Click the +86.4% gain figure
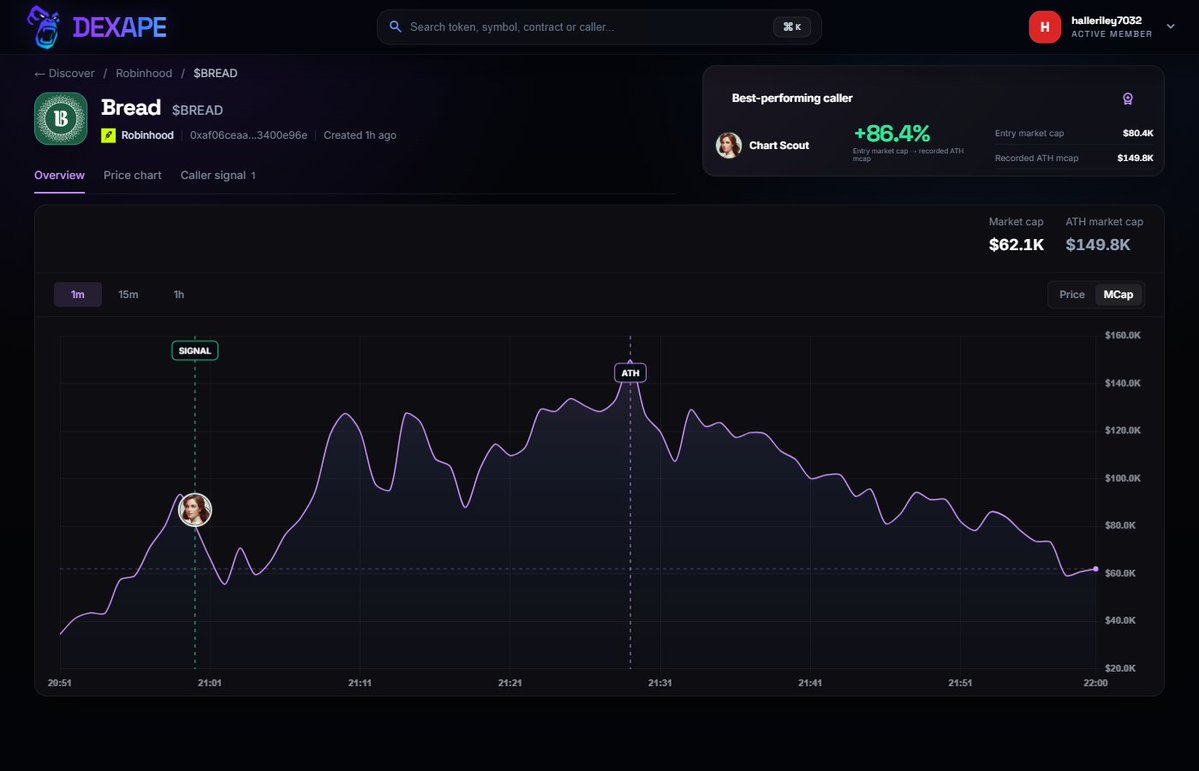The width and height of the screenshot is (1199, 771). (x=892, y=134)
